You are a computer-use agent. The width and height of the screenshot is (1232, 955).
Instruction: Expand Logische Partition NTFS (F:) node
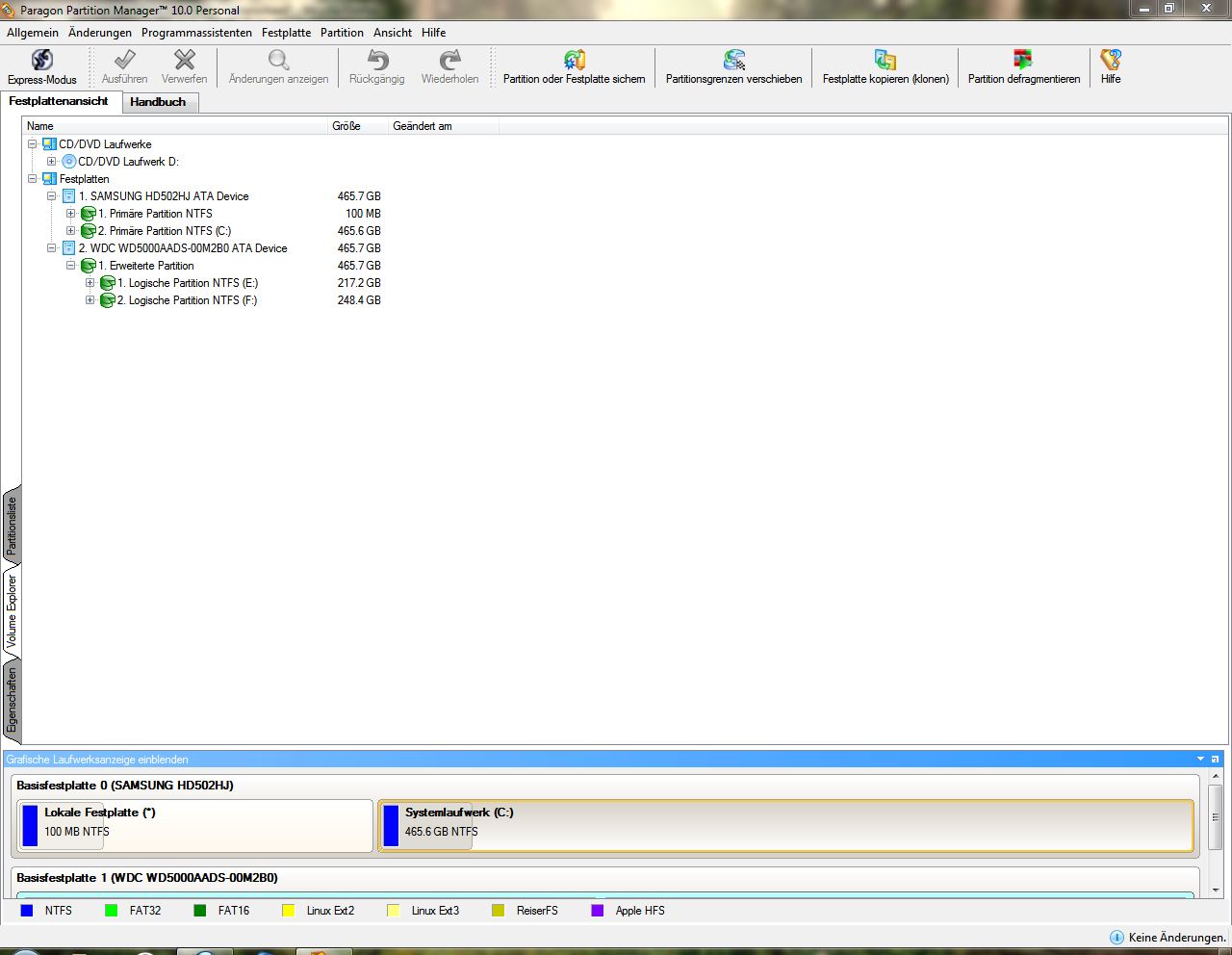[90, 300]
